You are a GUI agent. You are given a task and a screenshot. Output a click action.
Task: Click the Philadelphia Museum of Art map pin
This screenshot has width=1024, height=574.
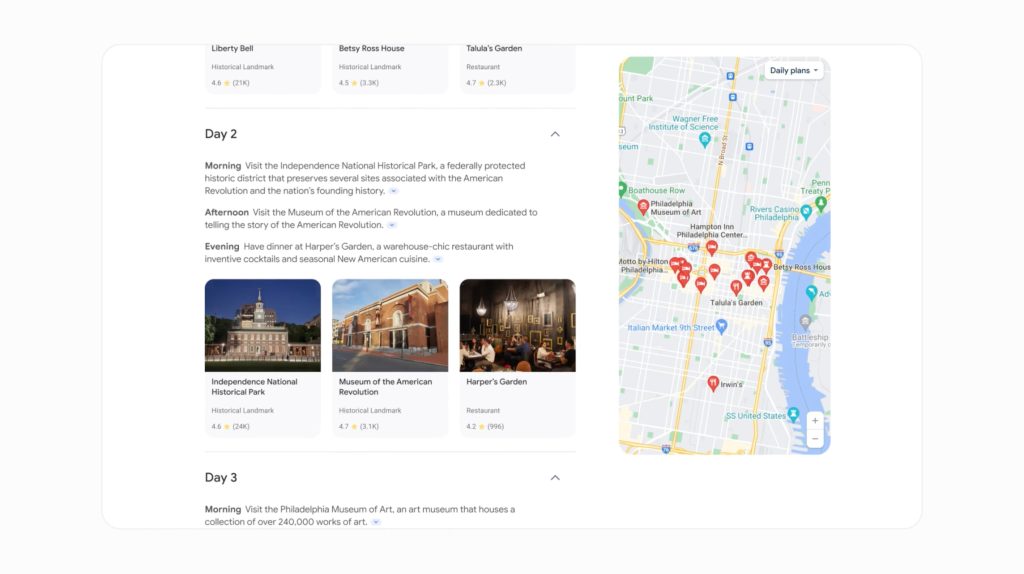643,207
